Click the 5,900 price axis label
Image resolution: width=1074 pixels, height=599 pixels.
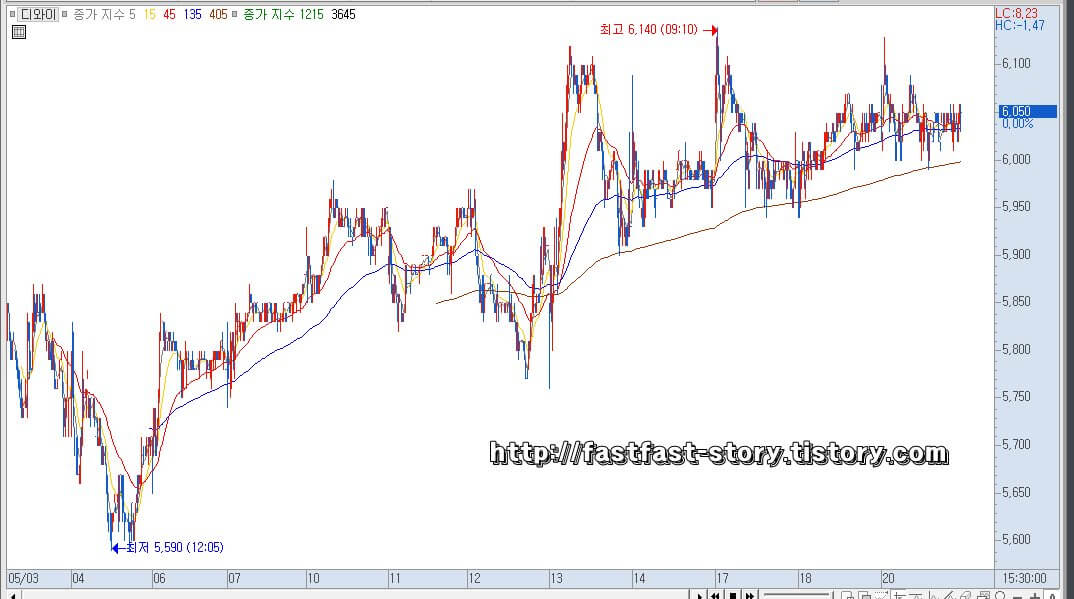(x=1016, y=254)
